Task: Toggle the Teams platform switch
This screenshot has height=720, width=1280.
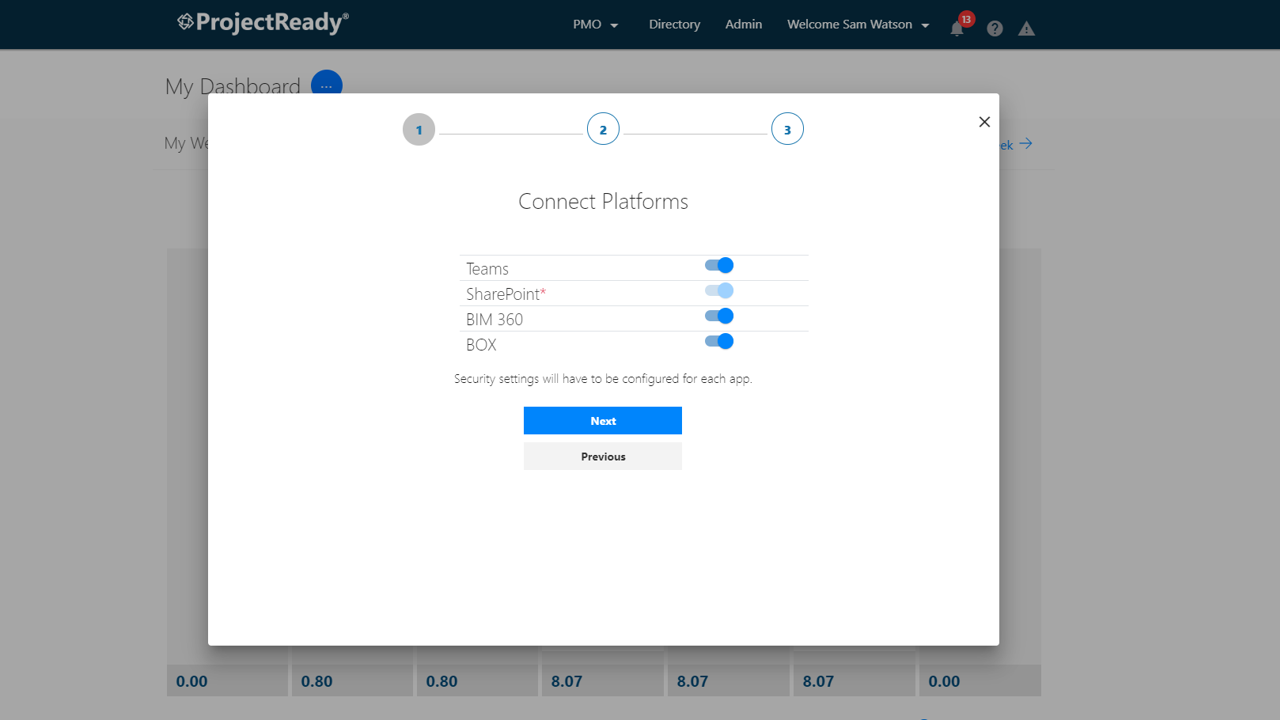Action: [719, 265]
